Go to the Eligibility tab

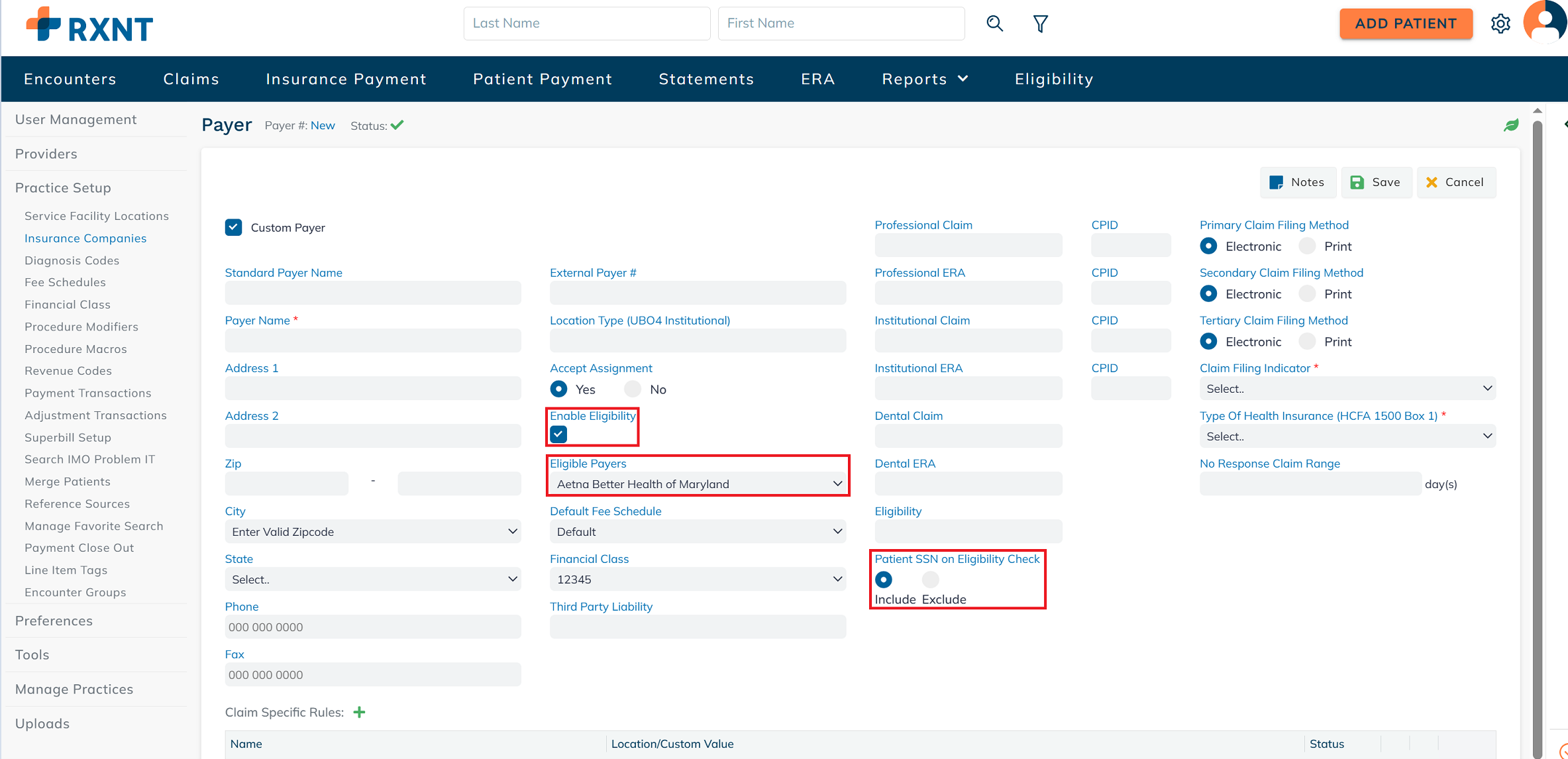tap(1053, 79)
